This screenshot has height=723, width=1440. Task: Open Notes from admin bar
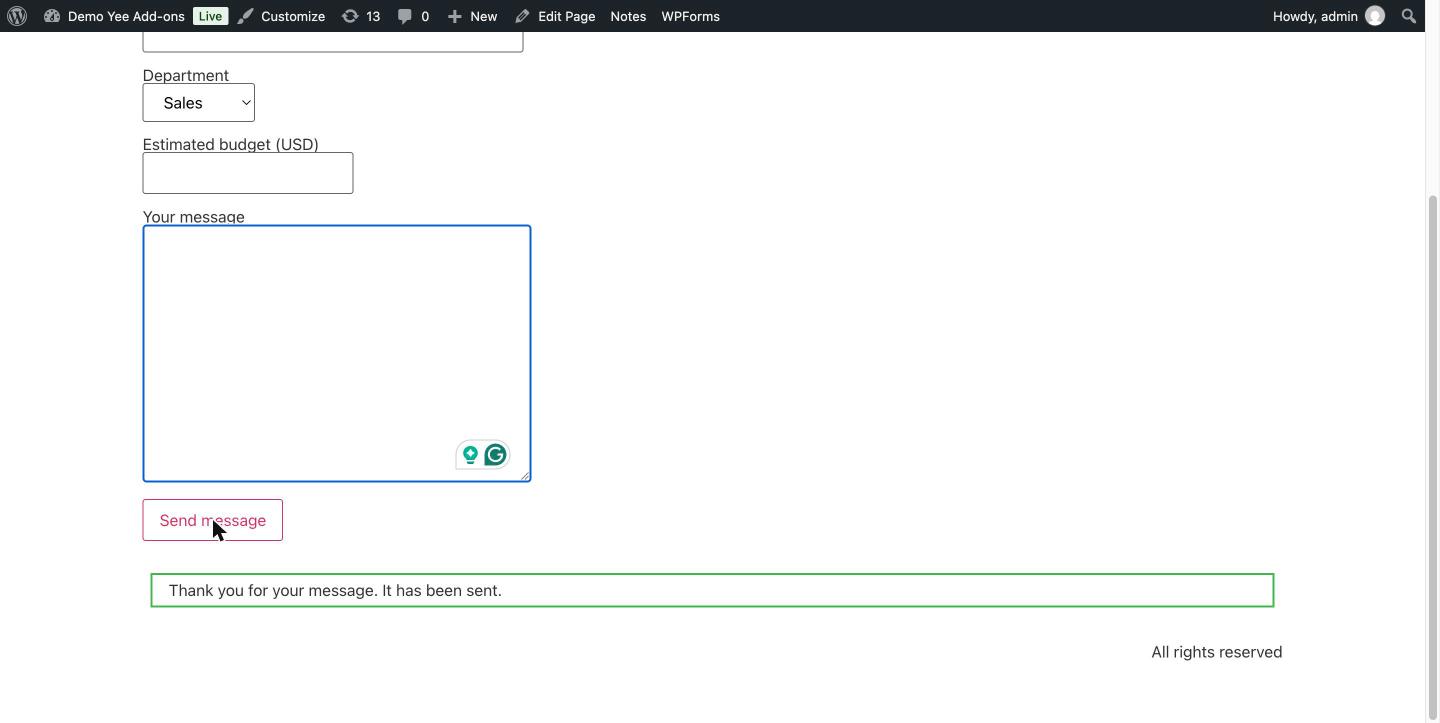(628, 16)
